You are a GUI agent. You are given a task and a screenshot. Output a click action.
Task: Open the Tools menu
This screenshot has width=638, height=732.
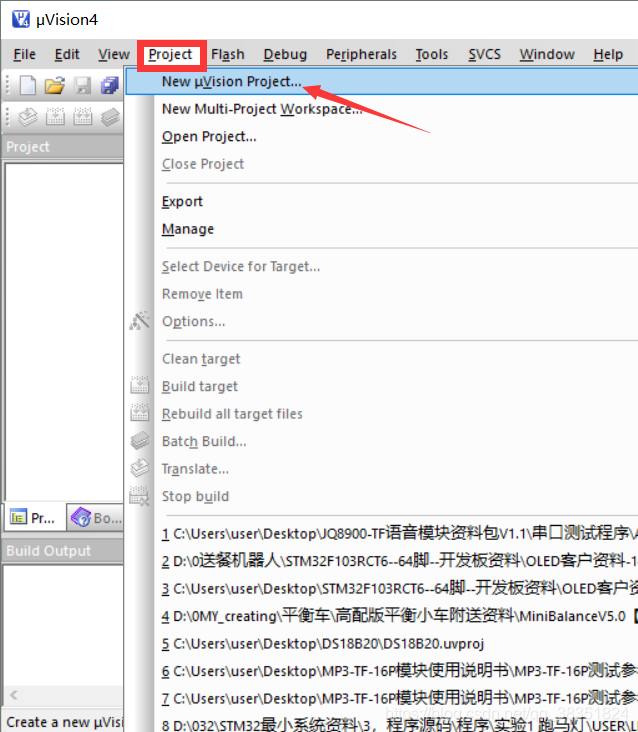point(432,55)
